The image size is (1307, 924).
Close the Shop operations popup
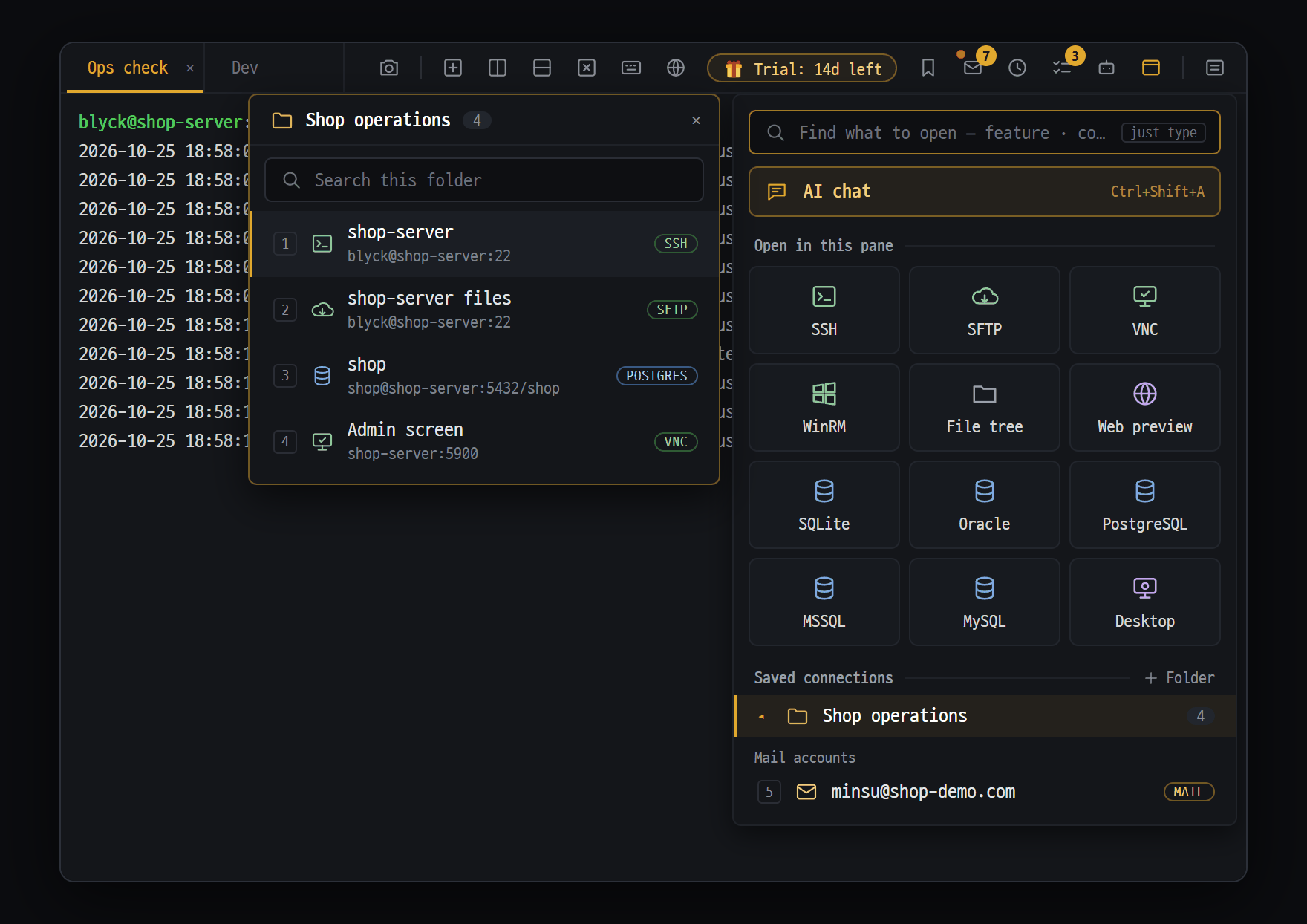click(x=696, y=120)
